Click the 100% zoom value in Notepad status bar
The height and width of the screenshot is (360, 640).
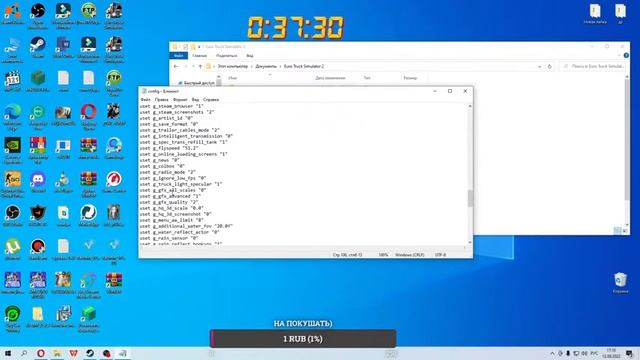point(383,255)
